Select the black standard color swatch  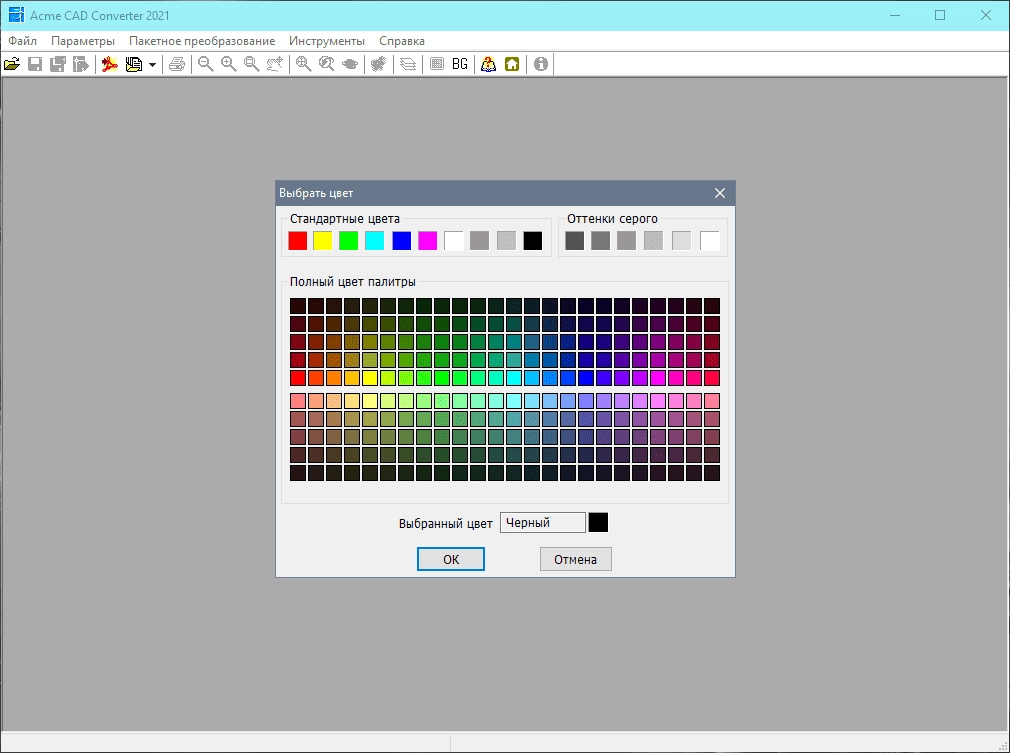(533, 241)
